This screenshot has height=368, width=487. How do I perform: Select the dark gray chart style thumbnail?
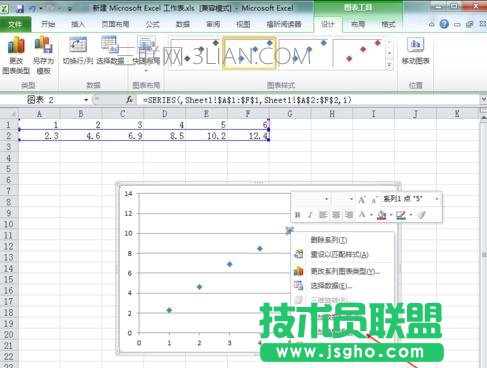point(195,53)
